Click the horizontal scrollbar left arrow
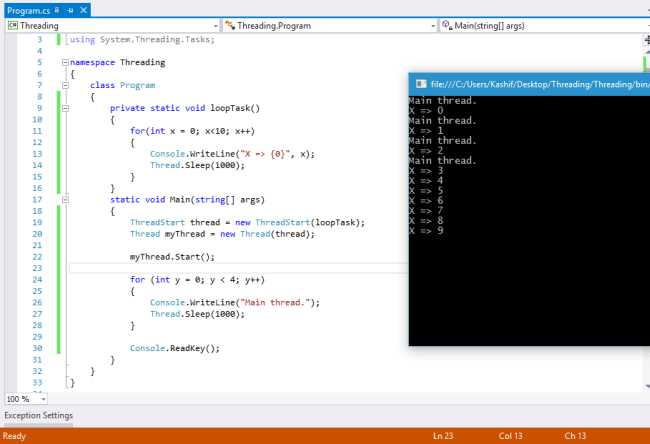Screen dimensions: 650x444 (53, 398)
